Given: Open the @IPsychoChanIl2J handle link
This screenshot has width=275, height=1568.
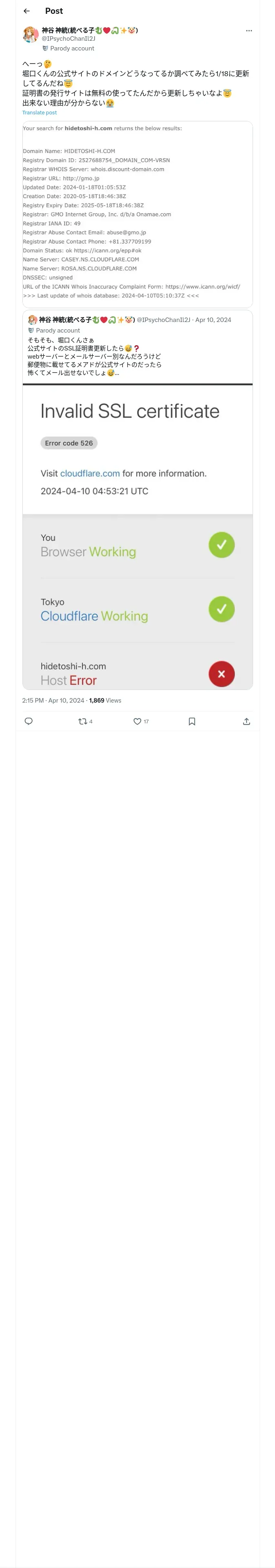Looking at the screenshot, I should (x=68, y=38).
